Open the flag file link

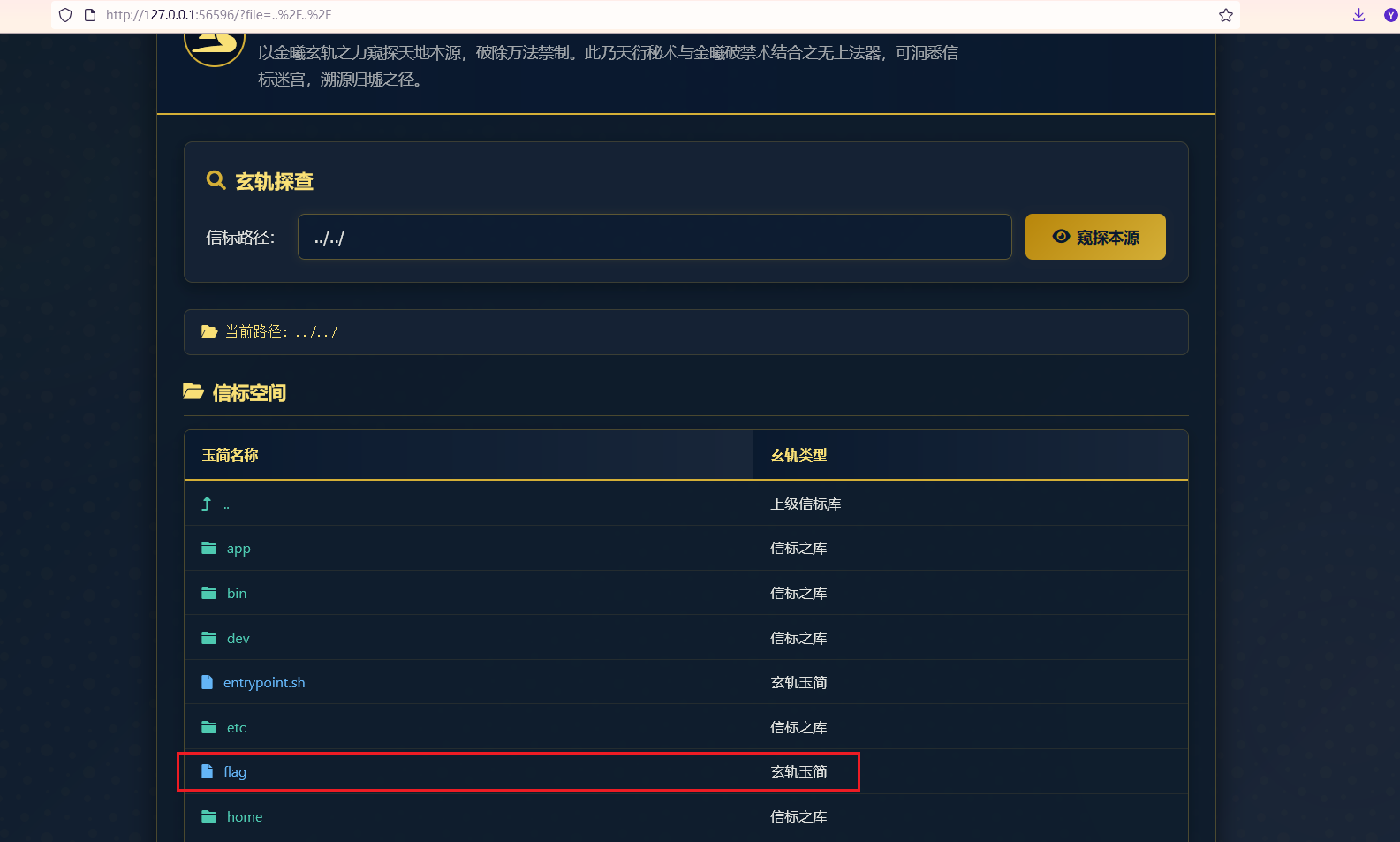tap(235, 772)
